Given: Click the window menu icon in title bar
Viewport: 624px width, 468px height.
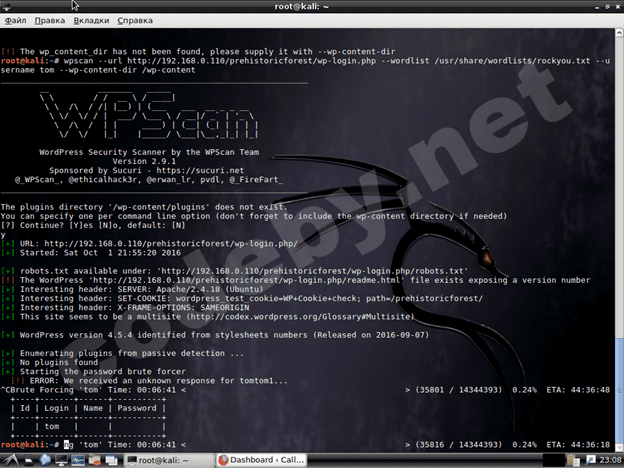Looking at the screenshot, I should (x=6, y=6).
